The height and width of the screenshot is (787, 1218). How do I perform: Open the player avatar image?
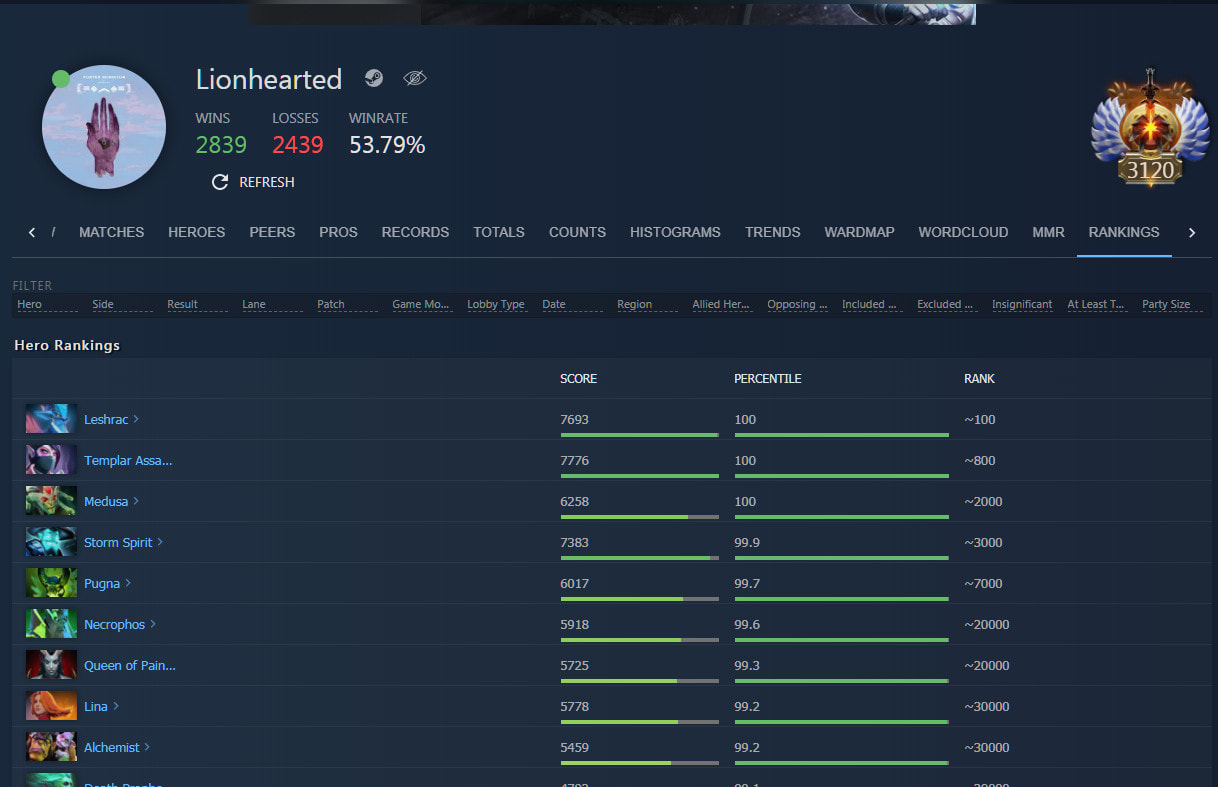point(104,127)
